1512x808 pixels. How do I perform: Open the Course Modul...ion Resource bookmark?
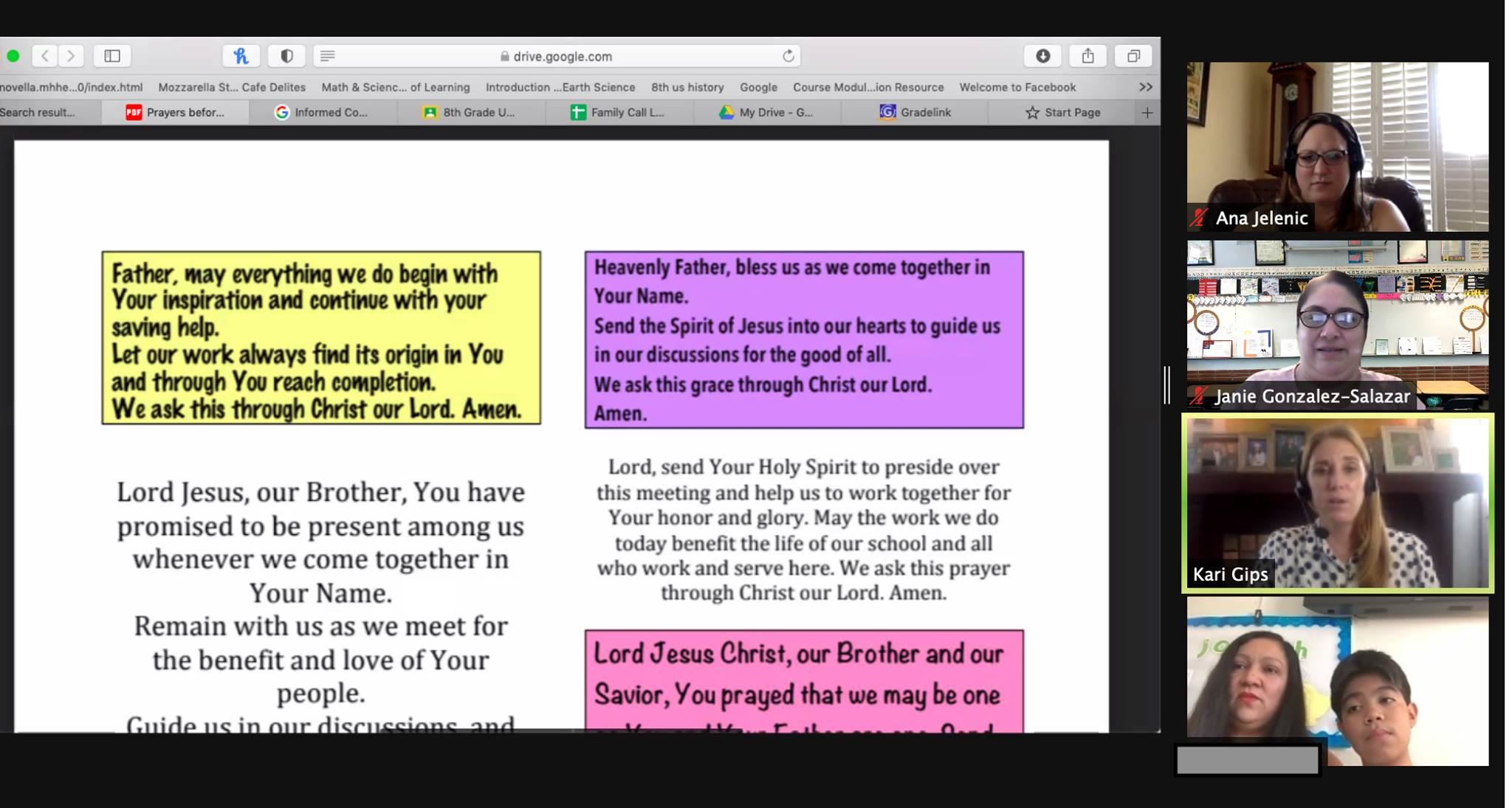coord(868,87)
